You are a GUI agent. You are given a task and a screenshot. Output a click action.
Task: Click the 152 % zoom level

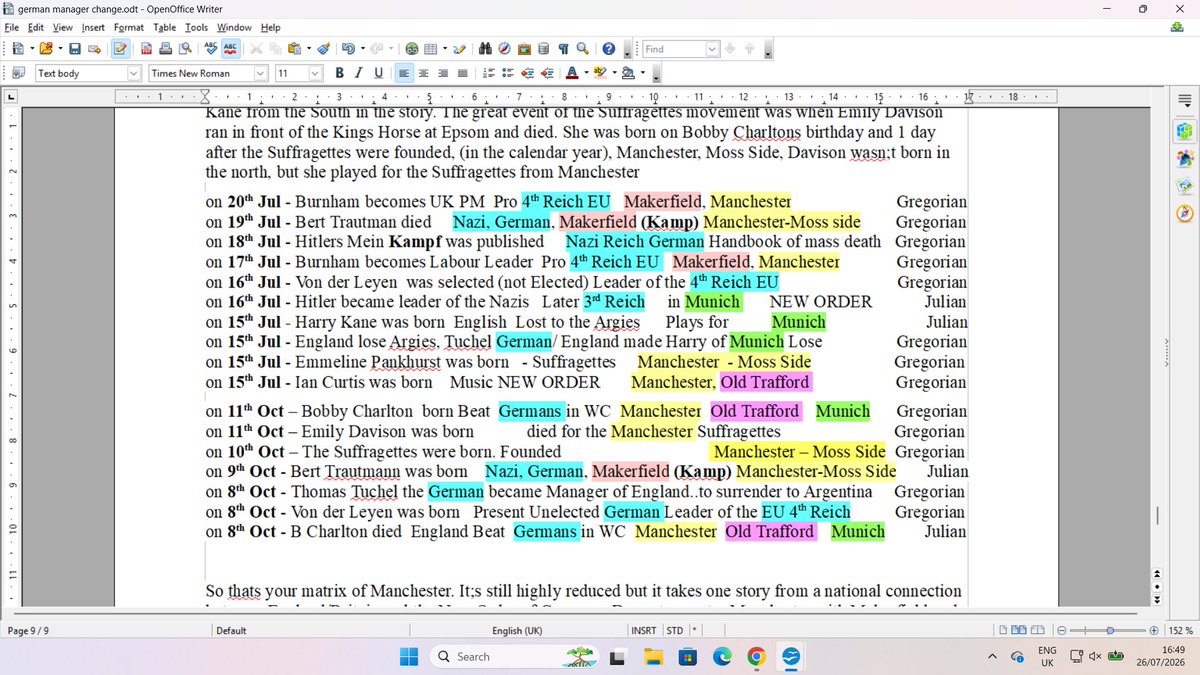pyautogui.click(x=1179, y=631)
